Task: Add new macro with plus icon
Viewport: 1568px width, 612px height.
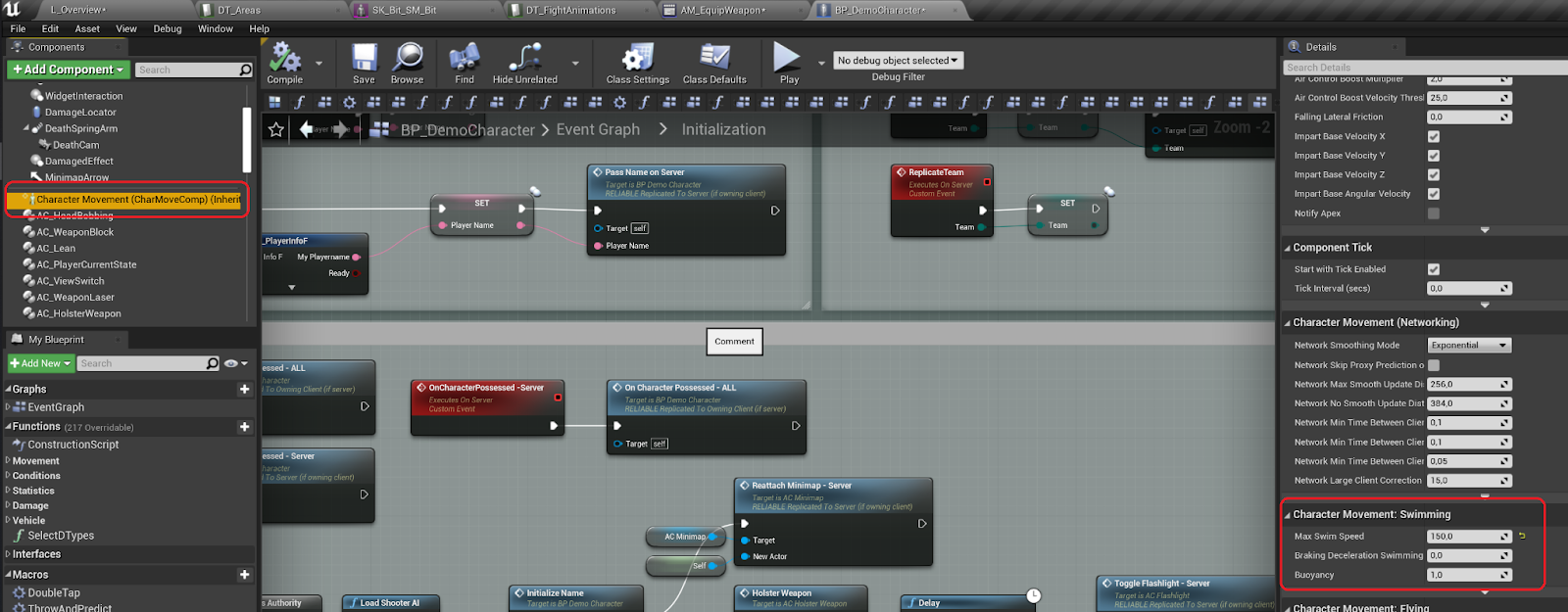Action: (245, 575)
